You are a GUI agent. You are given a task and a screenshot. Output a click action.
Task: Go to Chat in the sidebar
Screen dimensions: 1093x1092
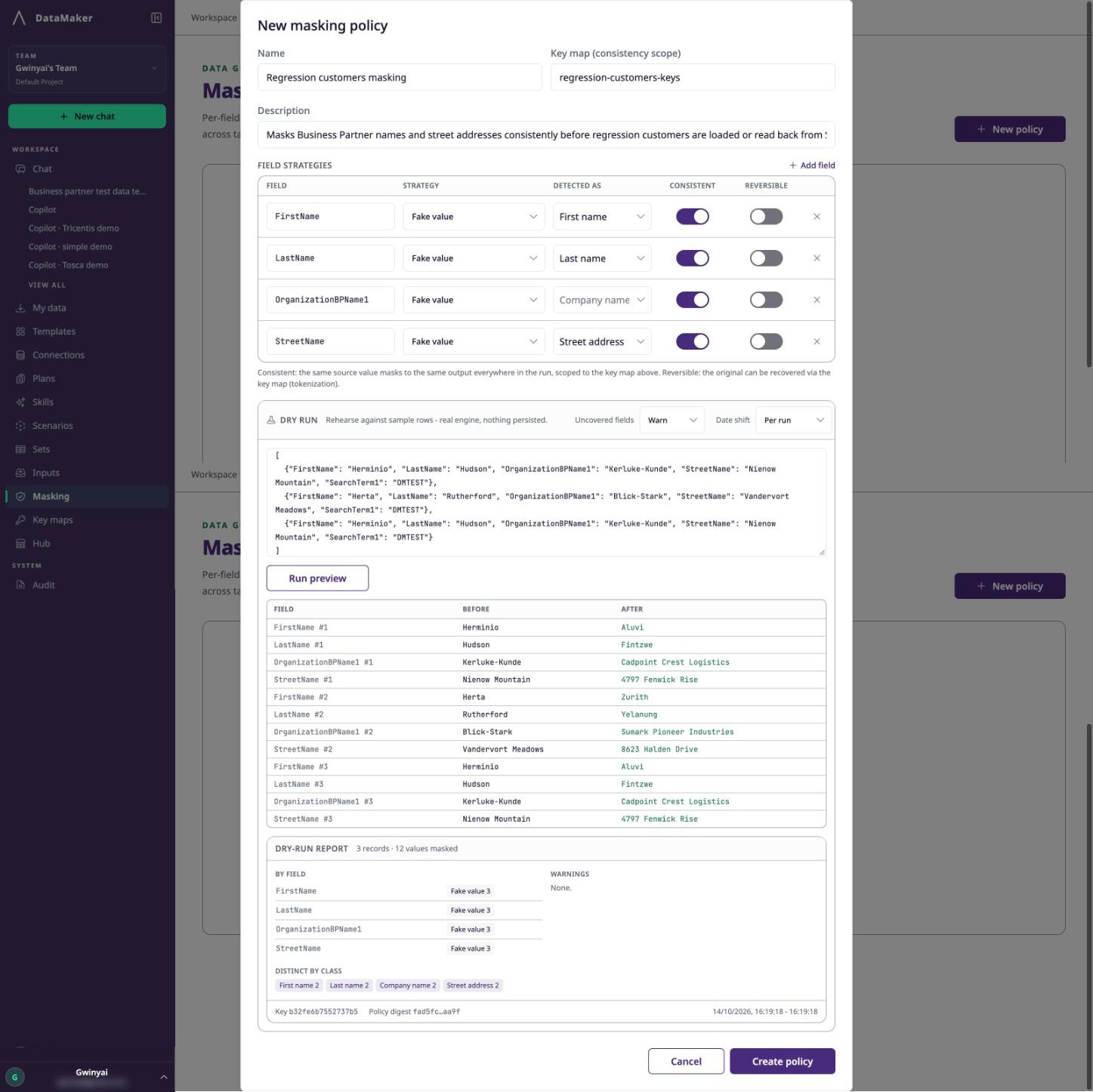42,169
